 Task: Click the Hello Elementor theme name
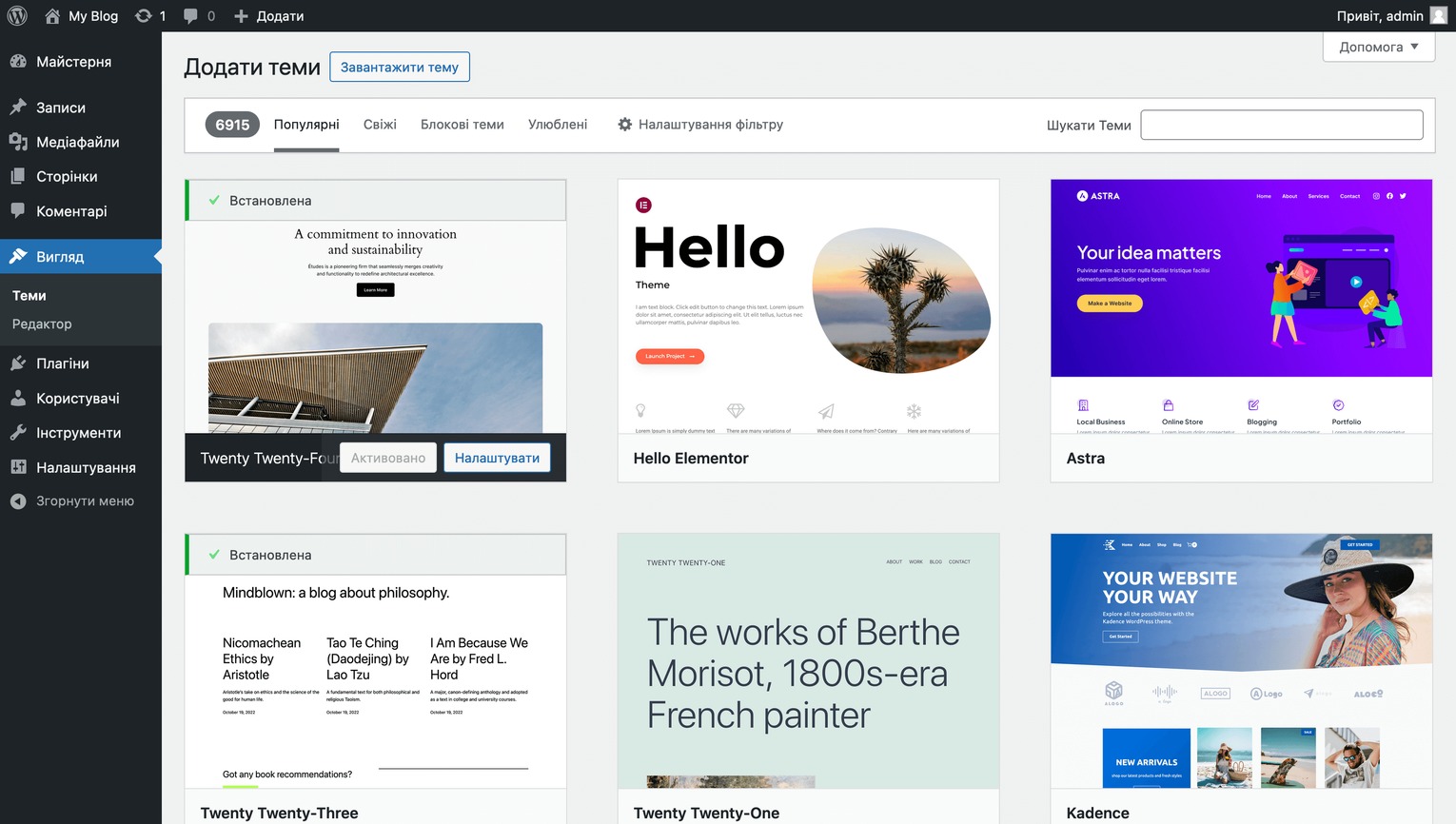[x=691, y=459]
